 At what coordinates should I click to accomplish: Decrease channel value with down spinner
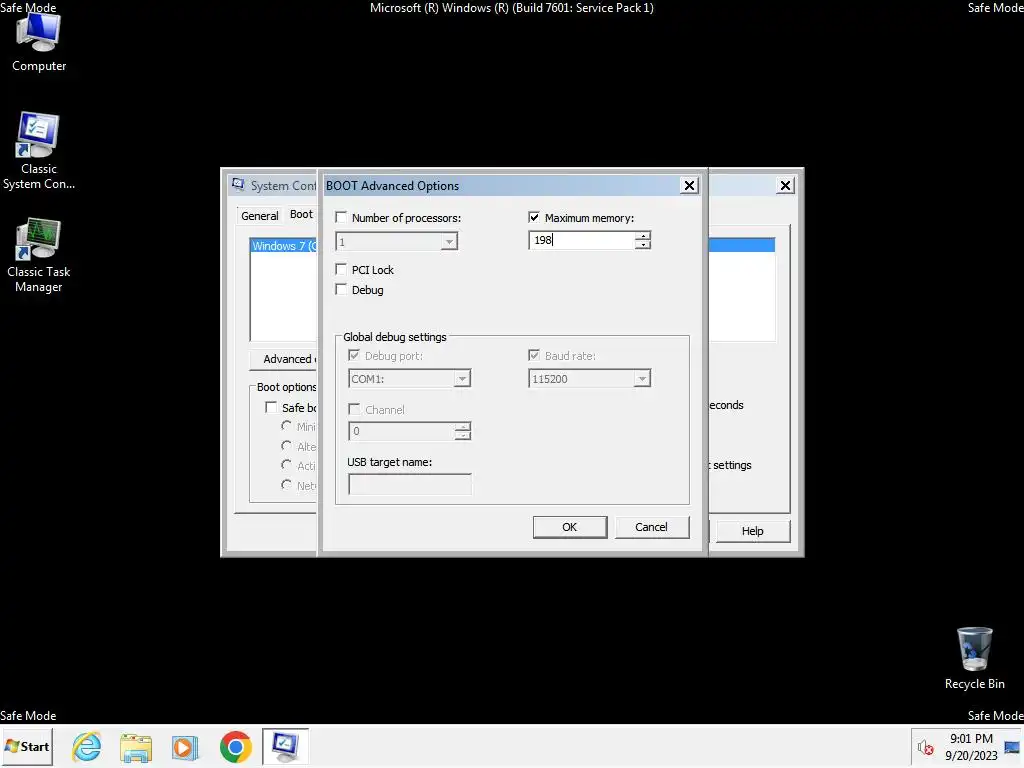pos(463,436)
